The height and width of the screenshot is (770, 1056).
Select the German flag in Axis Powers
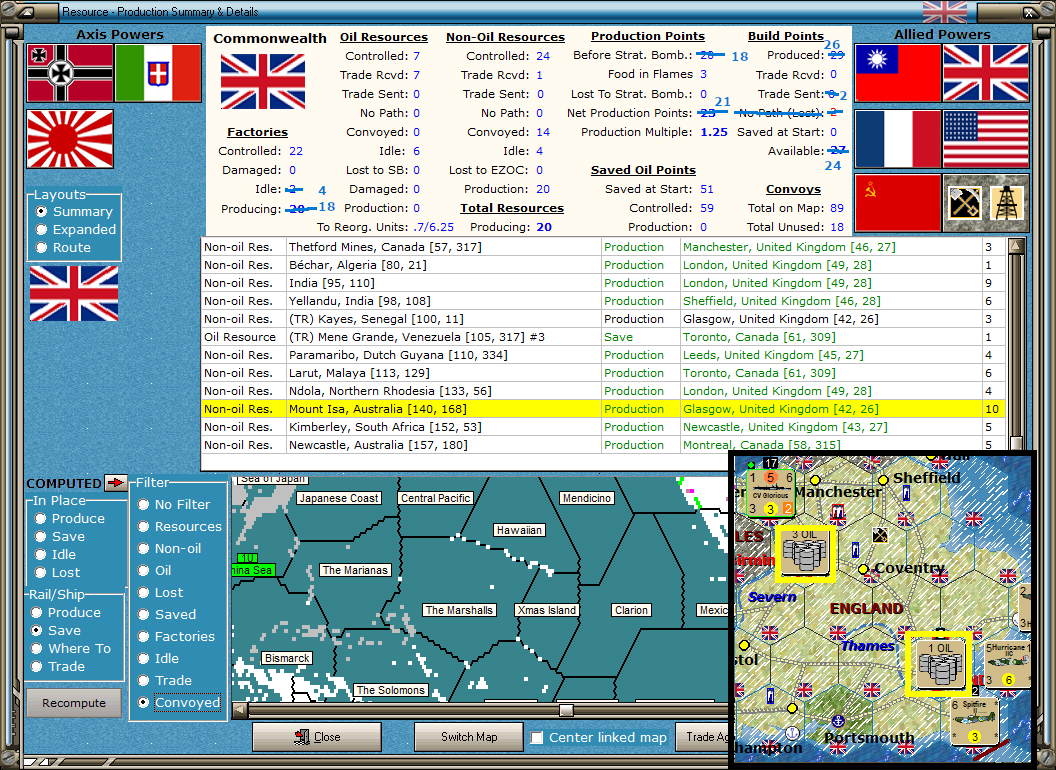pyautogui.click(x=69, y=73)
